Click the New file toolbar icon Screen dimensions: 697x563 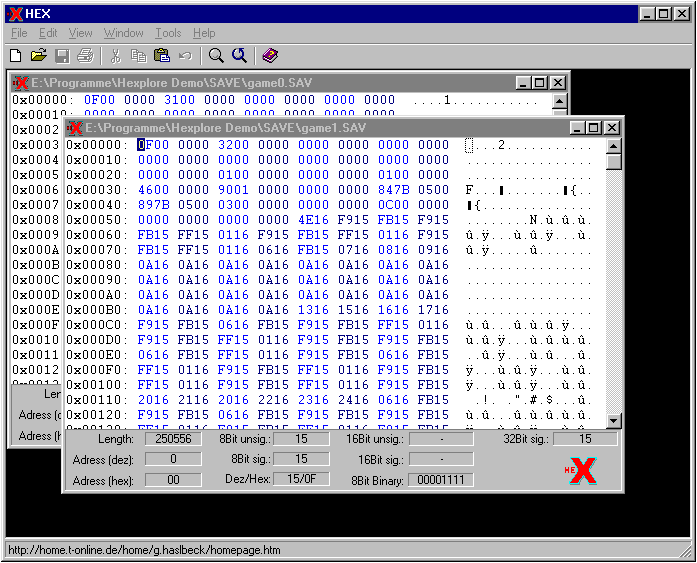tap(16, 56)
